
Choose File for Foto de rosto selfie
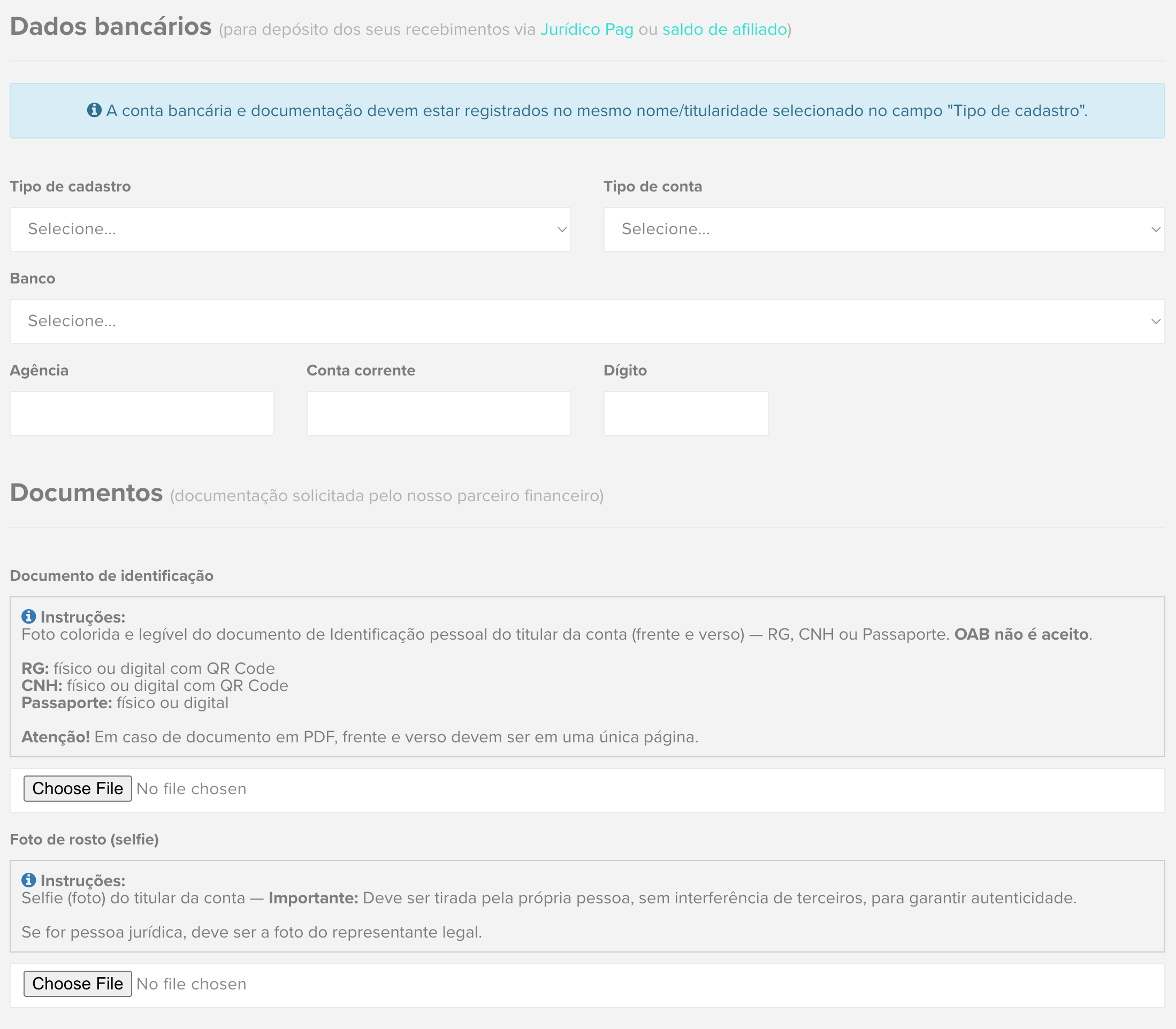(x=78, y=984)
